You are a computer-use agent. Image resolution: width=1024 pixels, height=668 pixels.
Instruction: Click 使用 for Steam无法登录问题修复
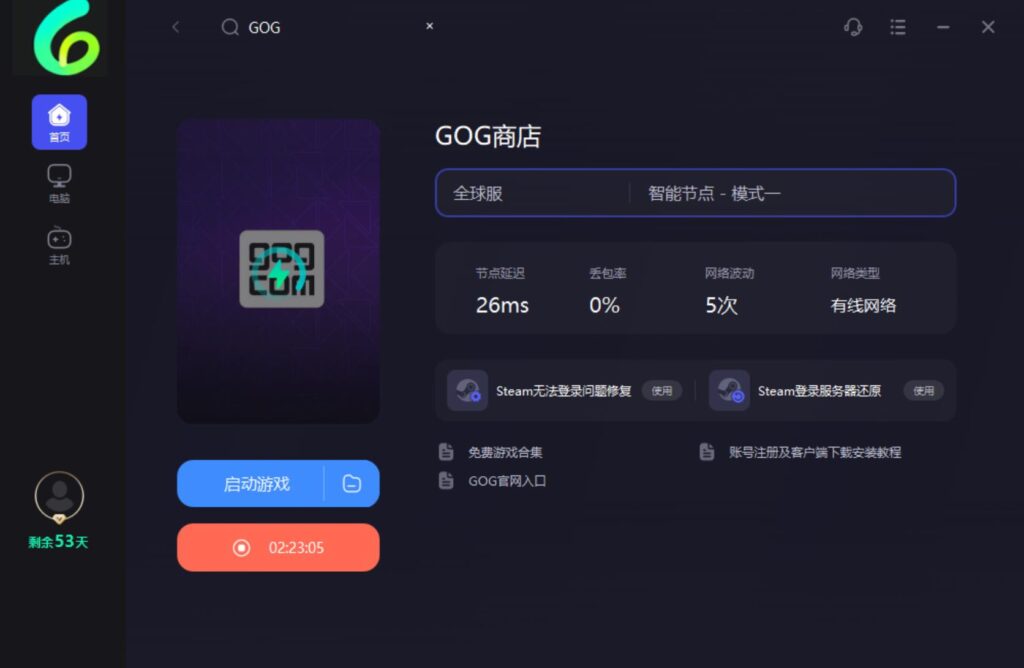662,391
